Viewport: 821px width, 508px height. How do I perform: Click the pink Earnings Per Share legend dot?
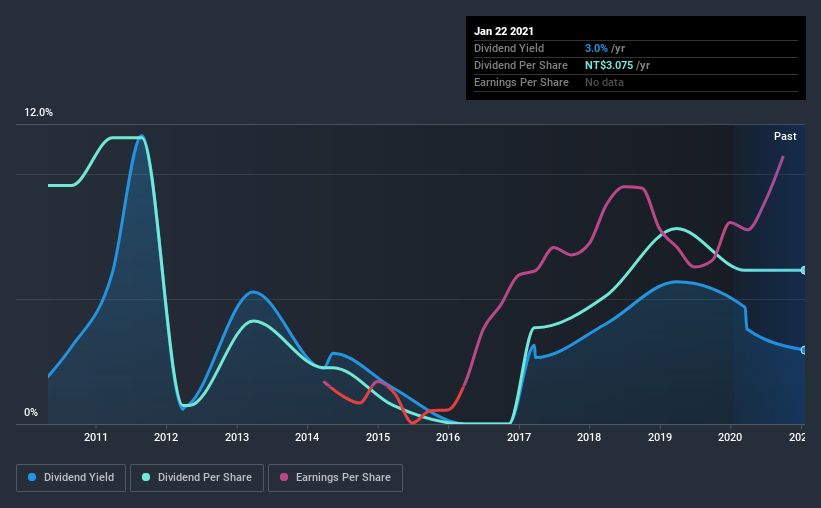click(x=284, y=477)
